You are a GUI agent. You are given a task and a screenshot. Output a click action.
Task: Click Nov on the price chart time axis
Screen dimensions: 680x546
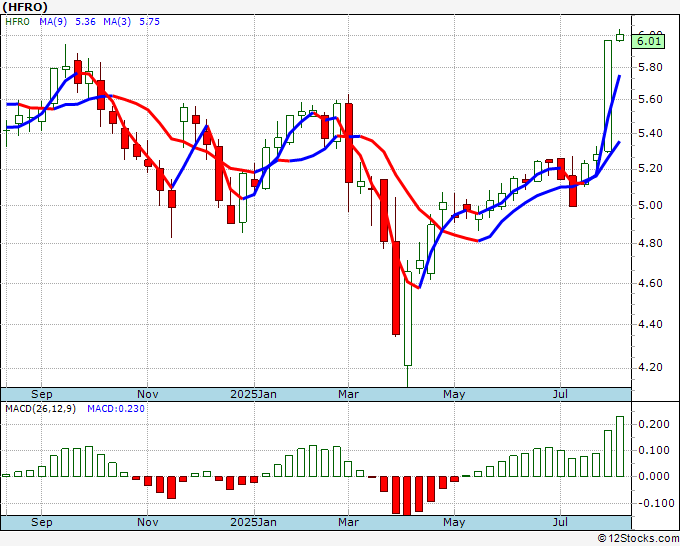[147, 394]
